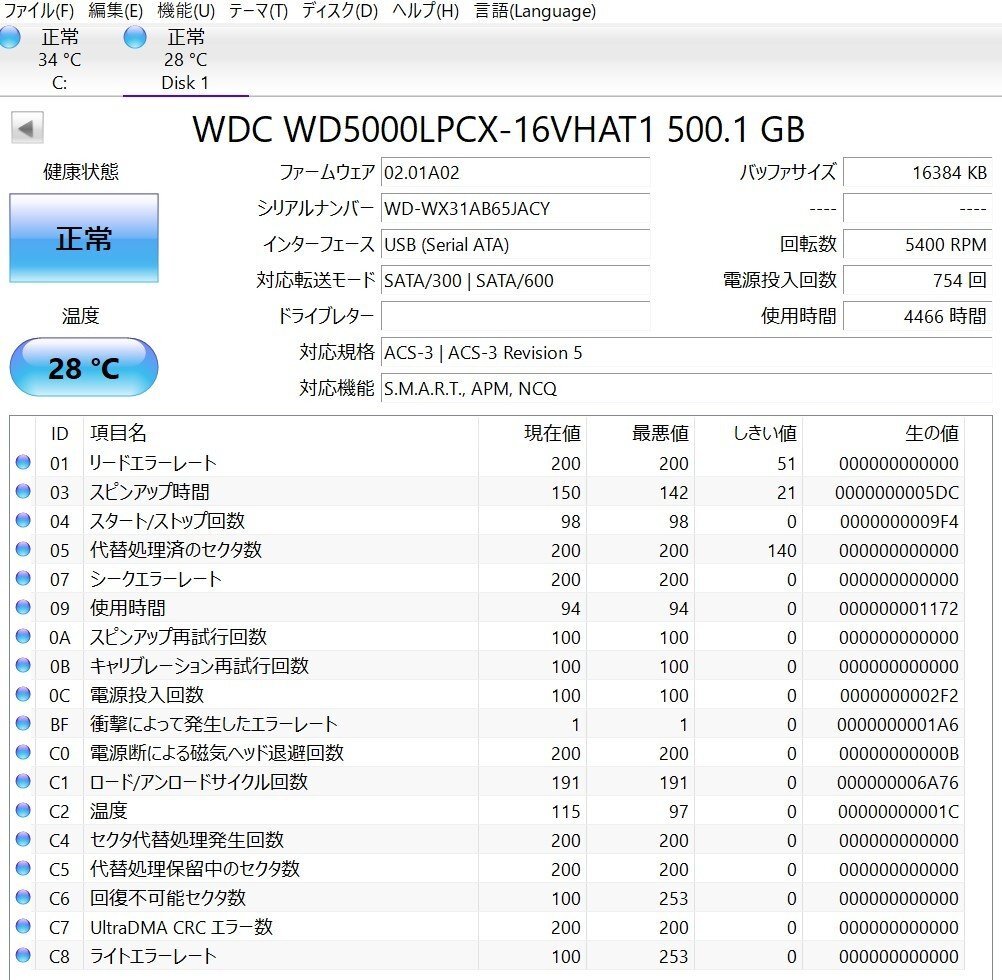Click the rotation rate value 5400 RPM
1002x980 pixels.
[918, 245]
